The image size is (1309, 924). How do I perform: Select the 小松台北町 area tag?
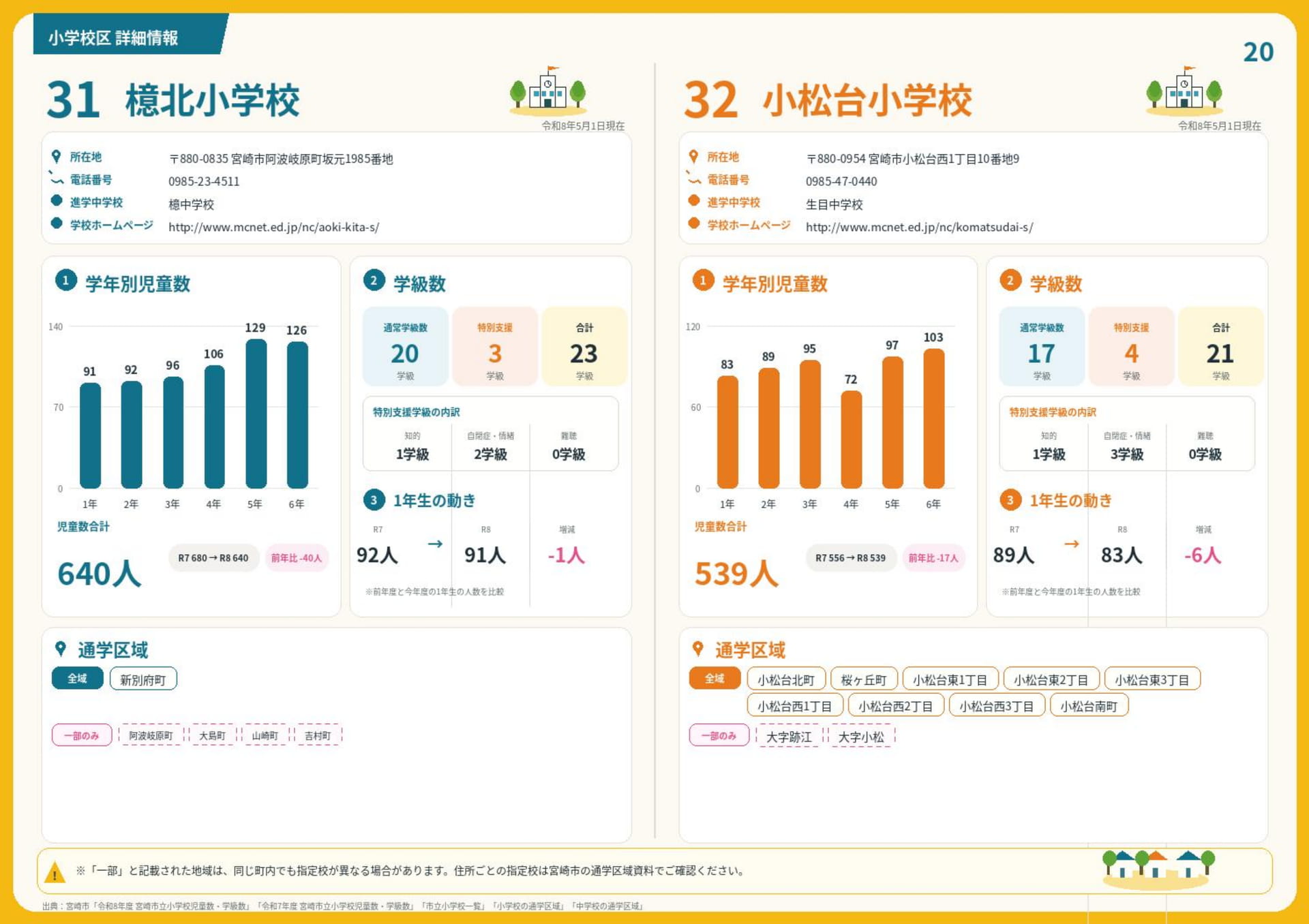pyautogui.click(x=786, y=679)
